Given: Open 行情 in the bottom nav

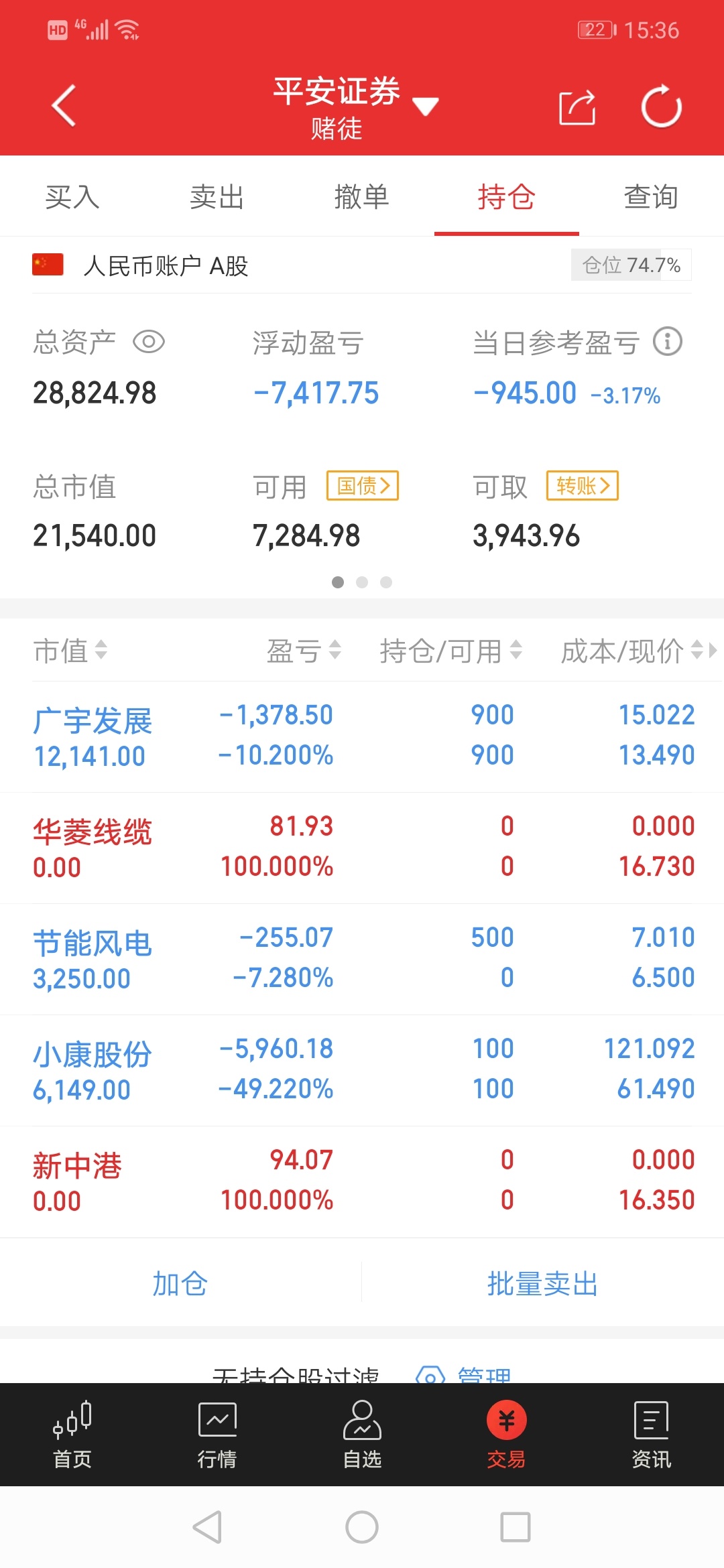Looking at the screenshot, I should [x=217, y=1435].
